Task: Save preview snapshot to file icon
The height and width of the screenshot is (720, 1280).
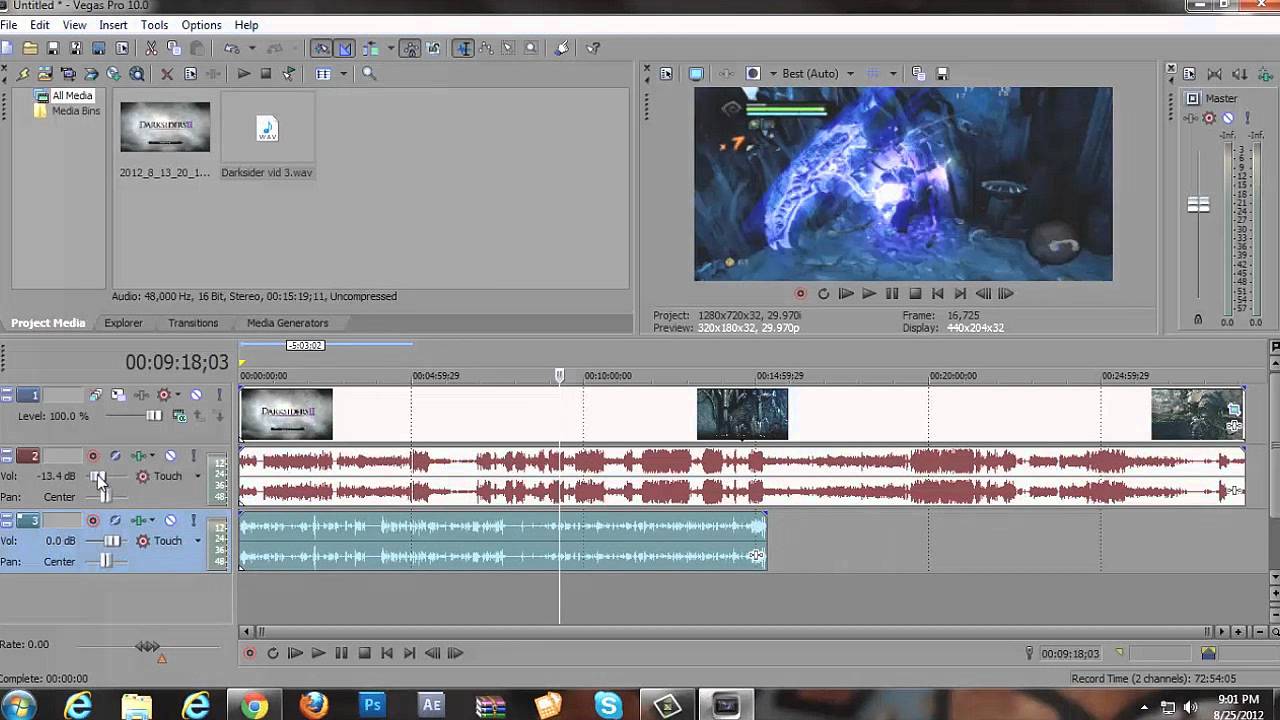Action: click(942, 74)
